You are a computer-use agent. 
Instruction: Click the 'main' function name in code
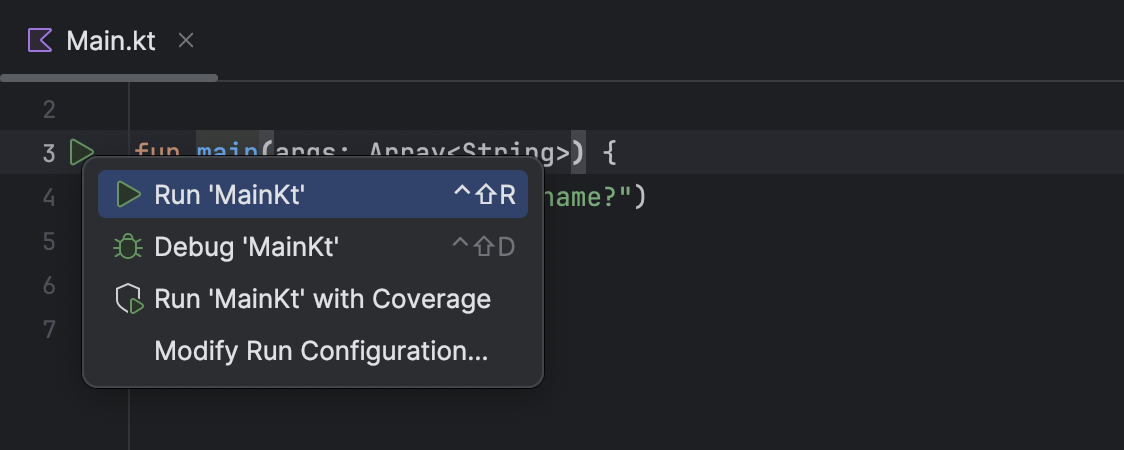pos(227,153)
